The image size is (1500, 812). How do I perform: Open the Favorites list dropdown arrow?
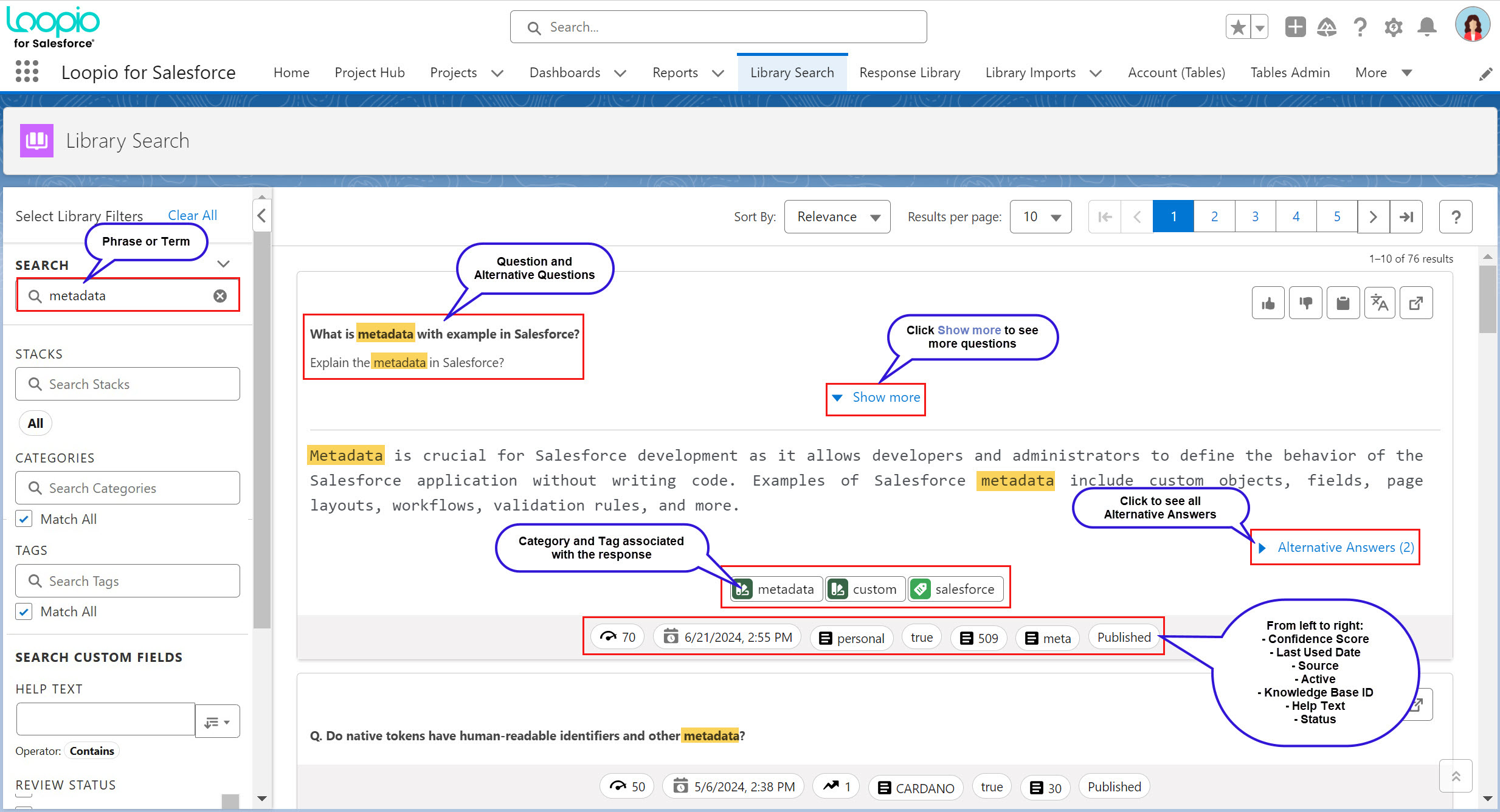point(1260,27)
